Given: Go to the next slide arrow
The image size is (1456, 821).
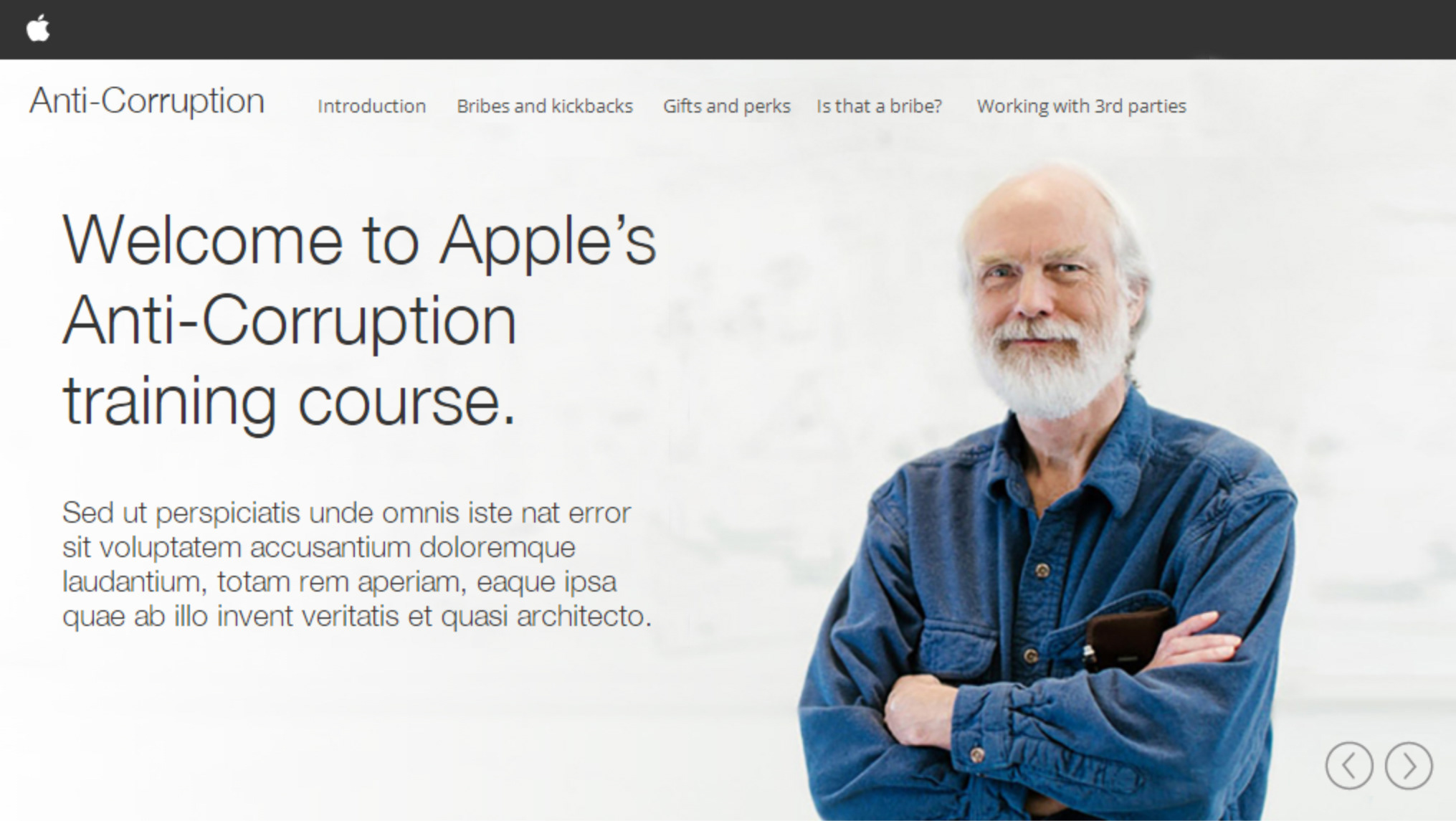Looking at the screenshot, I should pos(1408,766).
